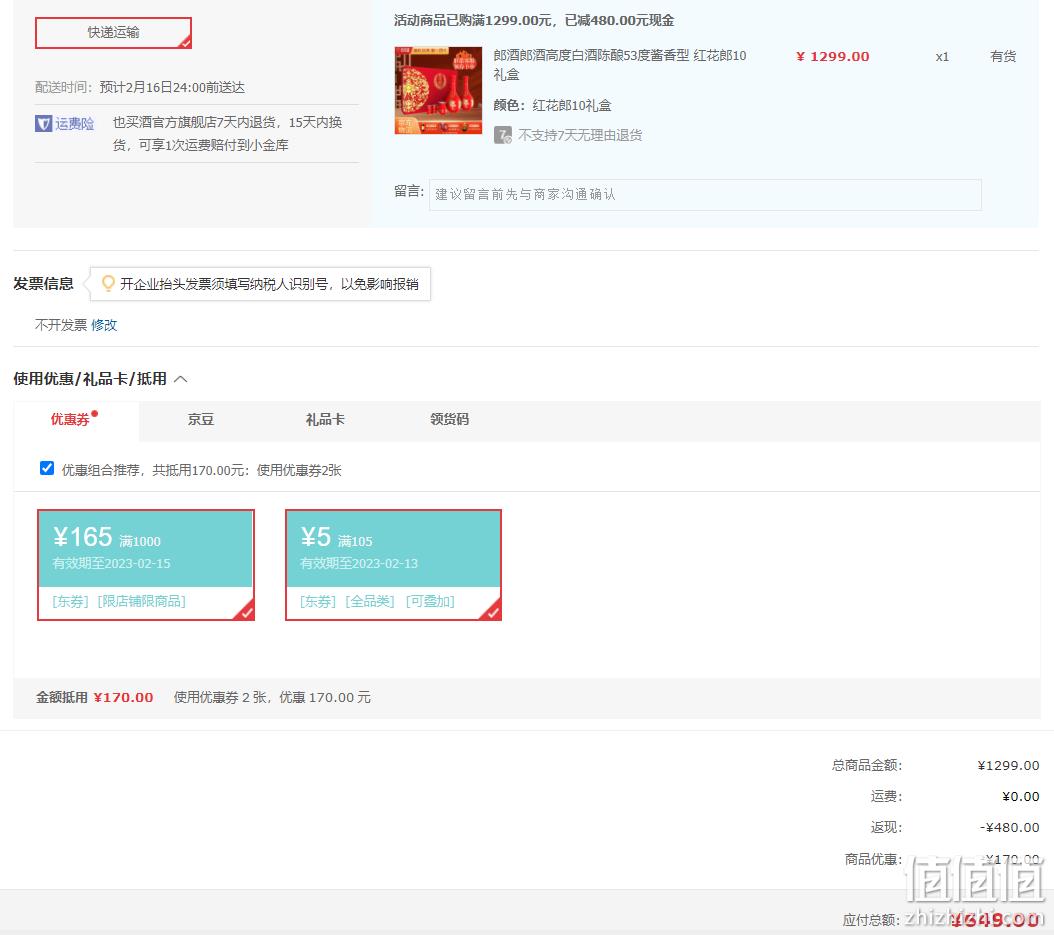Switch to the 领货码 tab
1054x935 pixels.
tap(449, 420)
